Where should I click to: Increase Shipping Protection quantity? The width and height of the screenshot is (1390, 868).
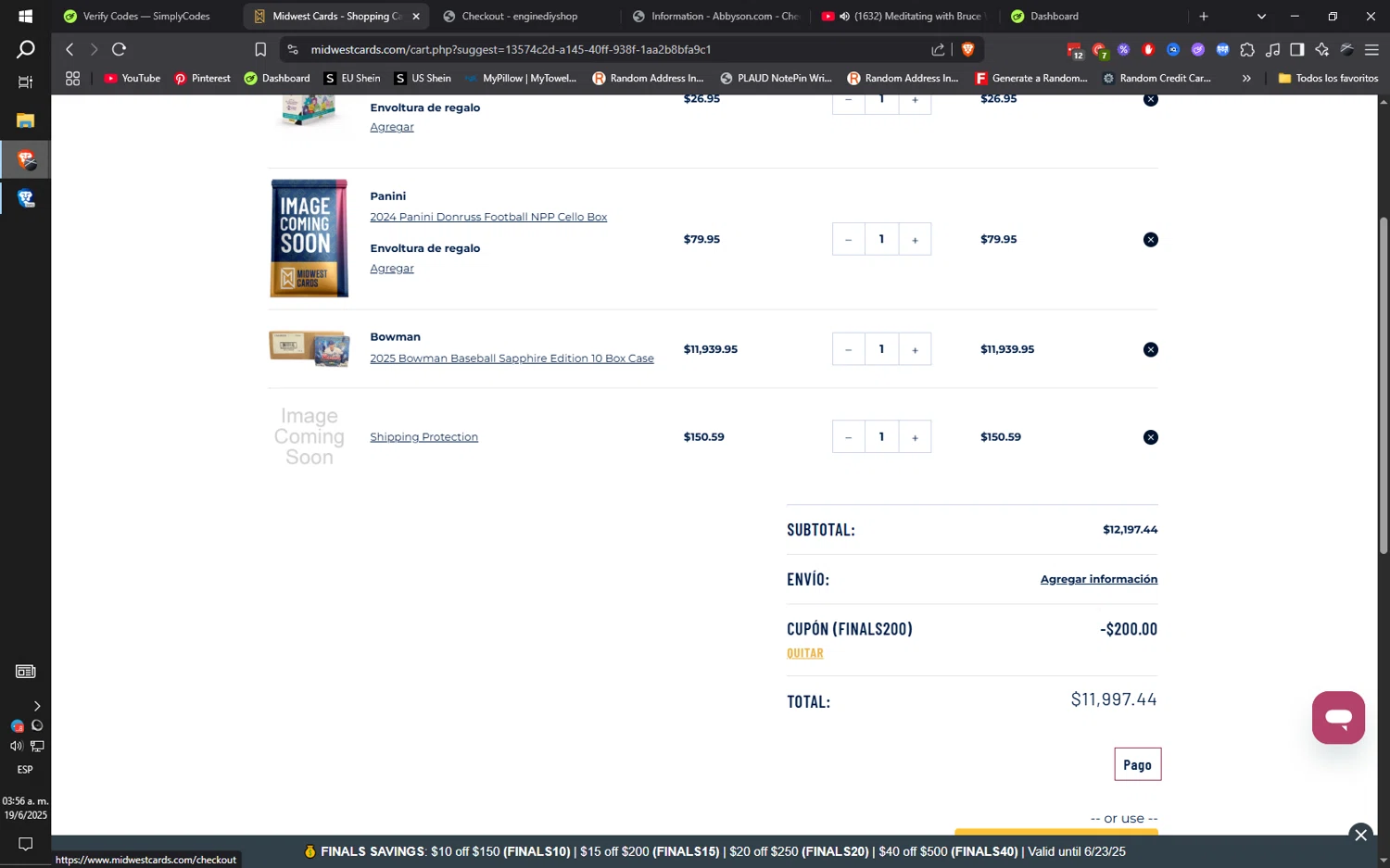click(915, 437)
